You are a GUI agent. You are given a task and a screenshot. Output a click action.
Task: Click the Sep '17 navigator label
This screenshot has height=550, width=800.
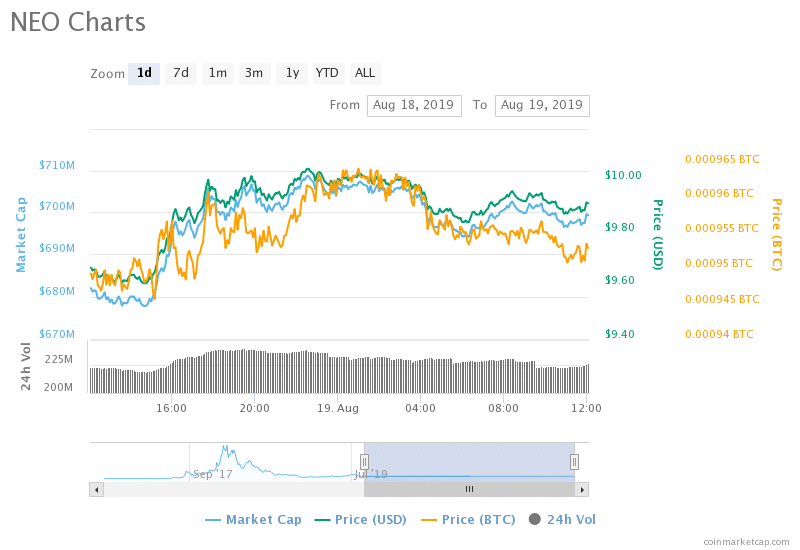pyautogui.click(x=212, y=474)
